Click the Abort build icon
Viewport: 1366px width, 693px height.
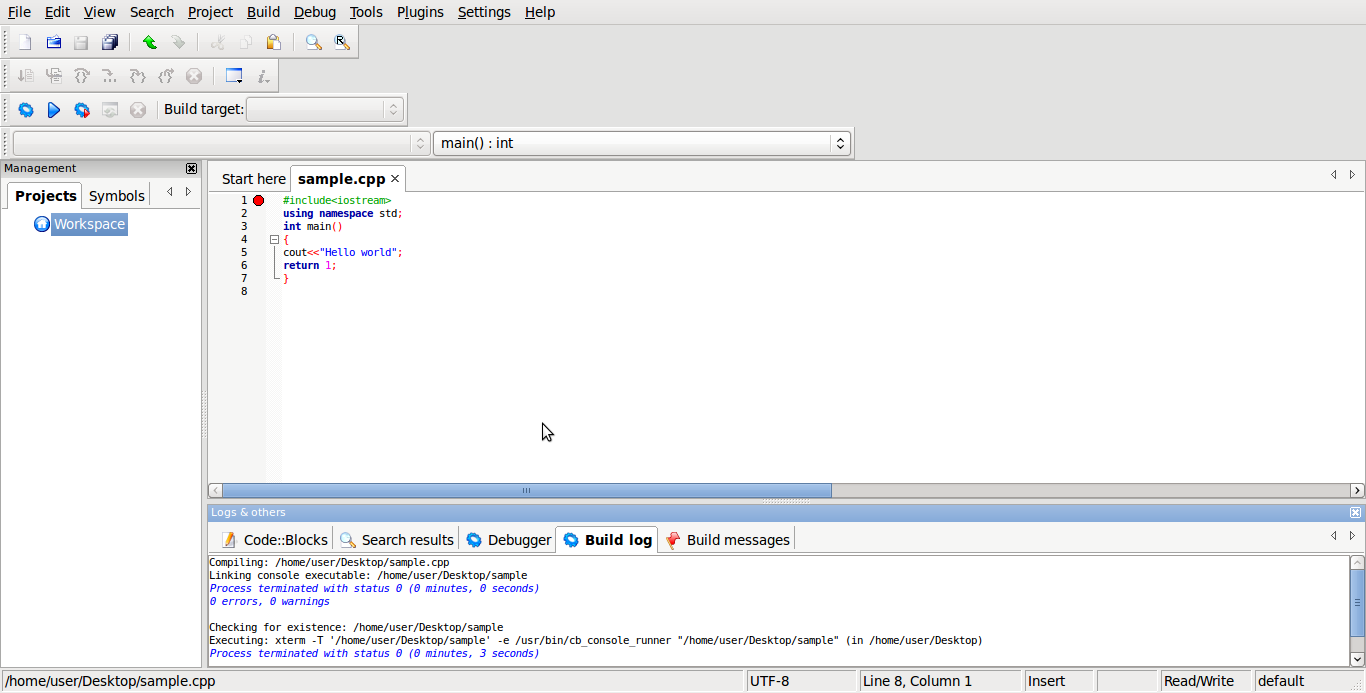(138, 109)
